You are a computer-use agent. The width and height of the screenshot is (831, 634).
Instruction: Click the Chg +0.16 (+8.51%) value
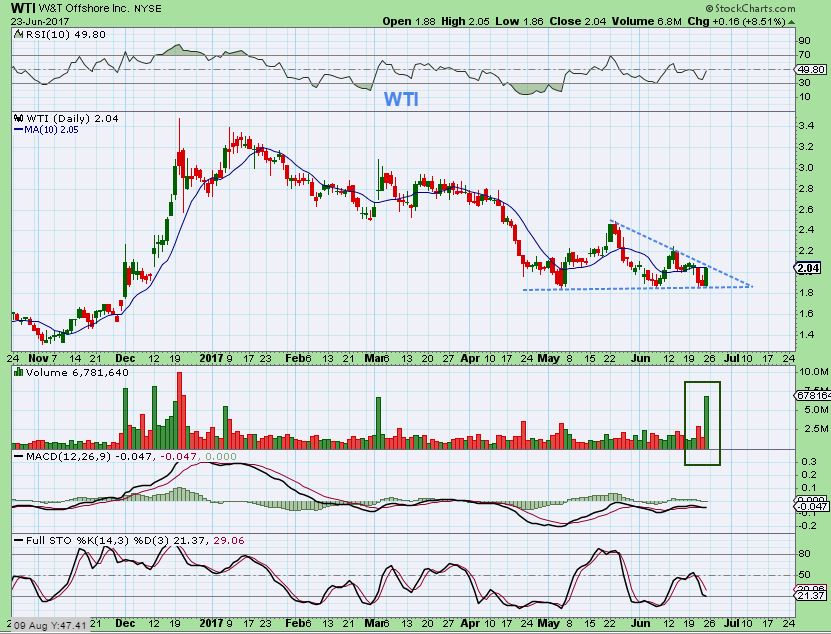(737, 21)
